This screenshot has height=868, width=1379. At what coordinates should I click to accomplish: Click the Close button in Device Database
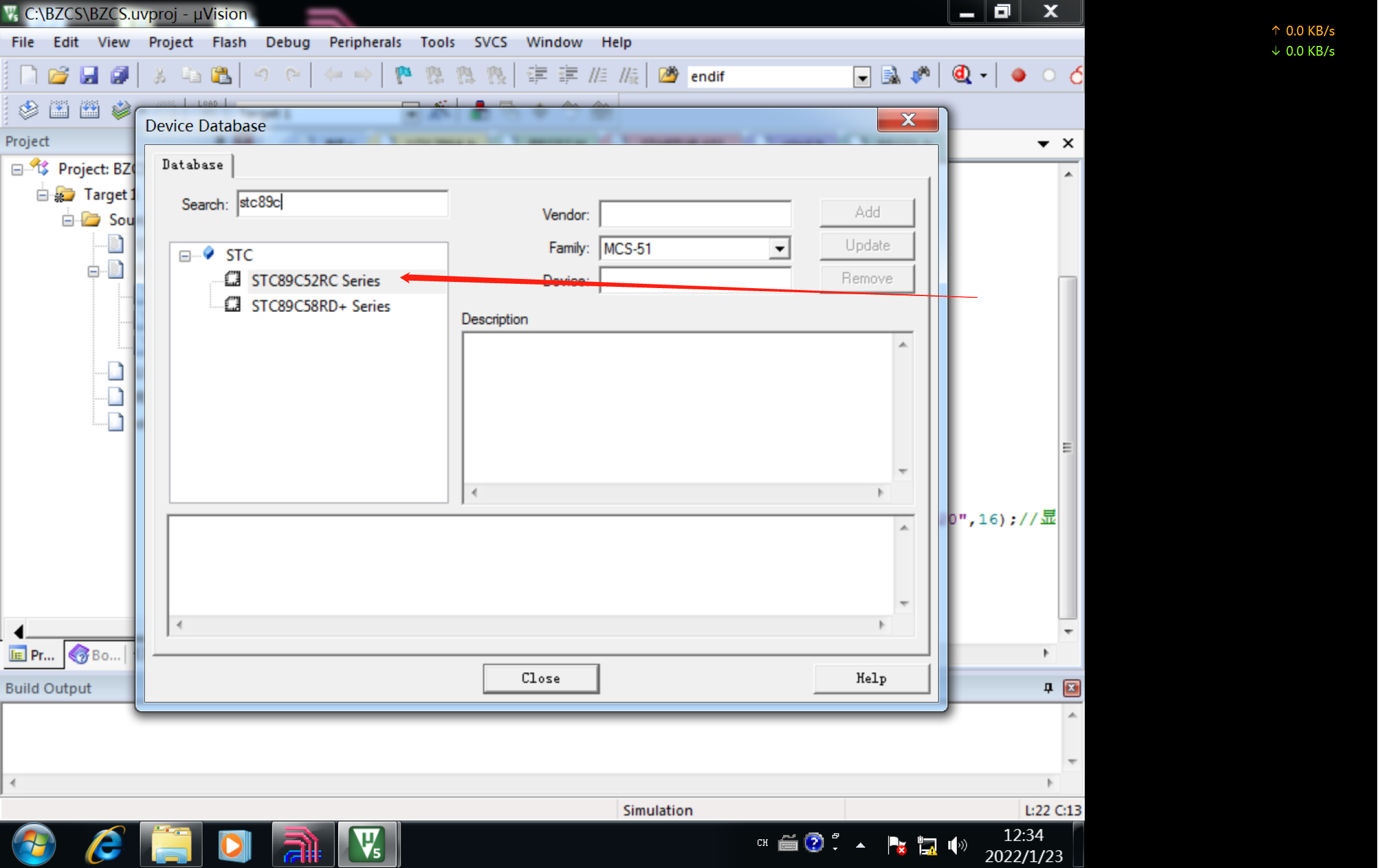pos(541,678)
